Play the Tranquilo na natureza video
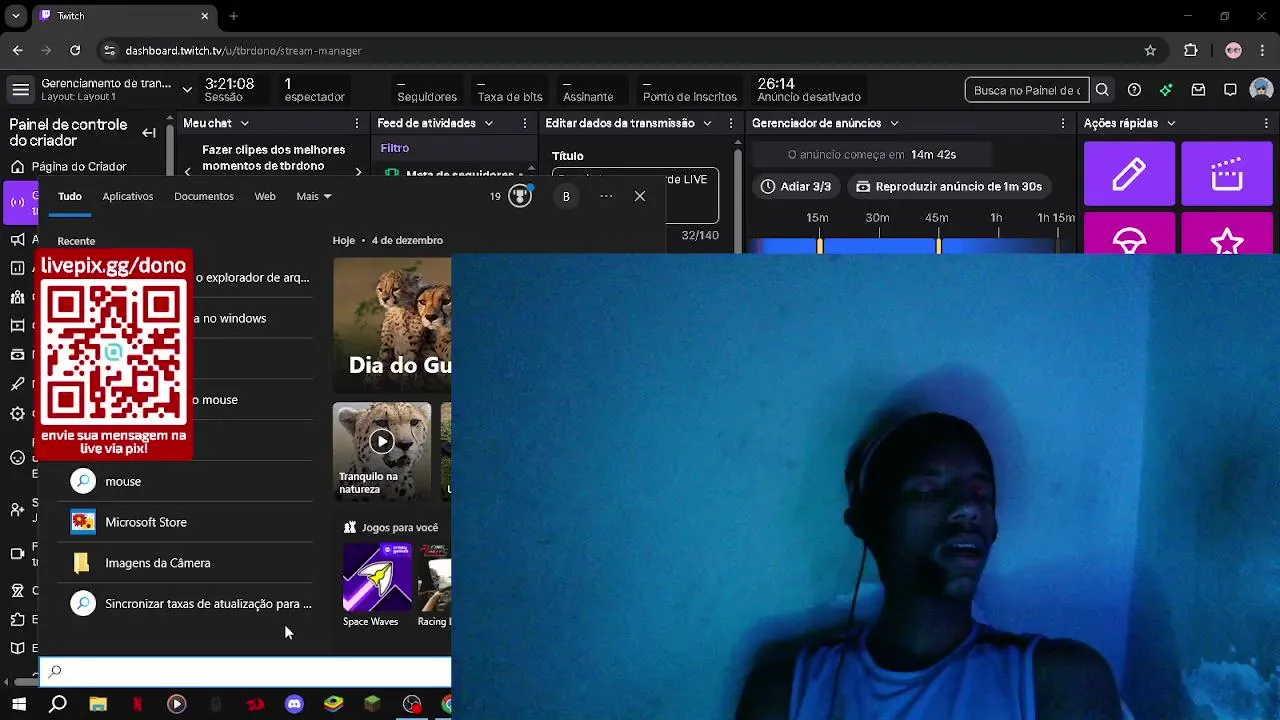This screenshot has height=720, width=1280. click(x=382, y=441)
